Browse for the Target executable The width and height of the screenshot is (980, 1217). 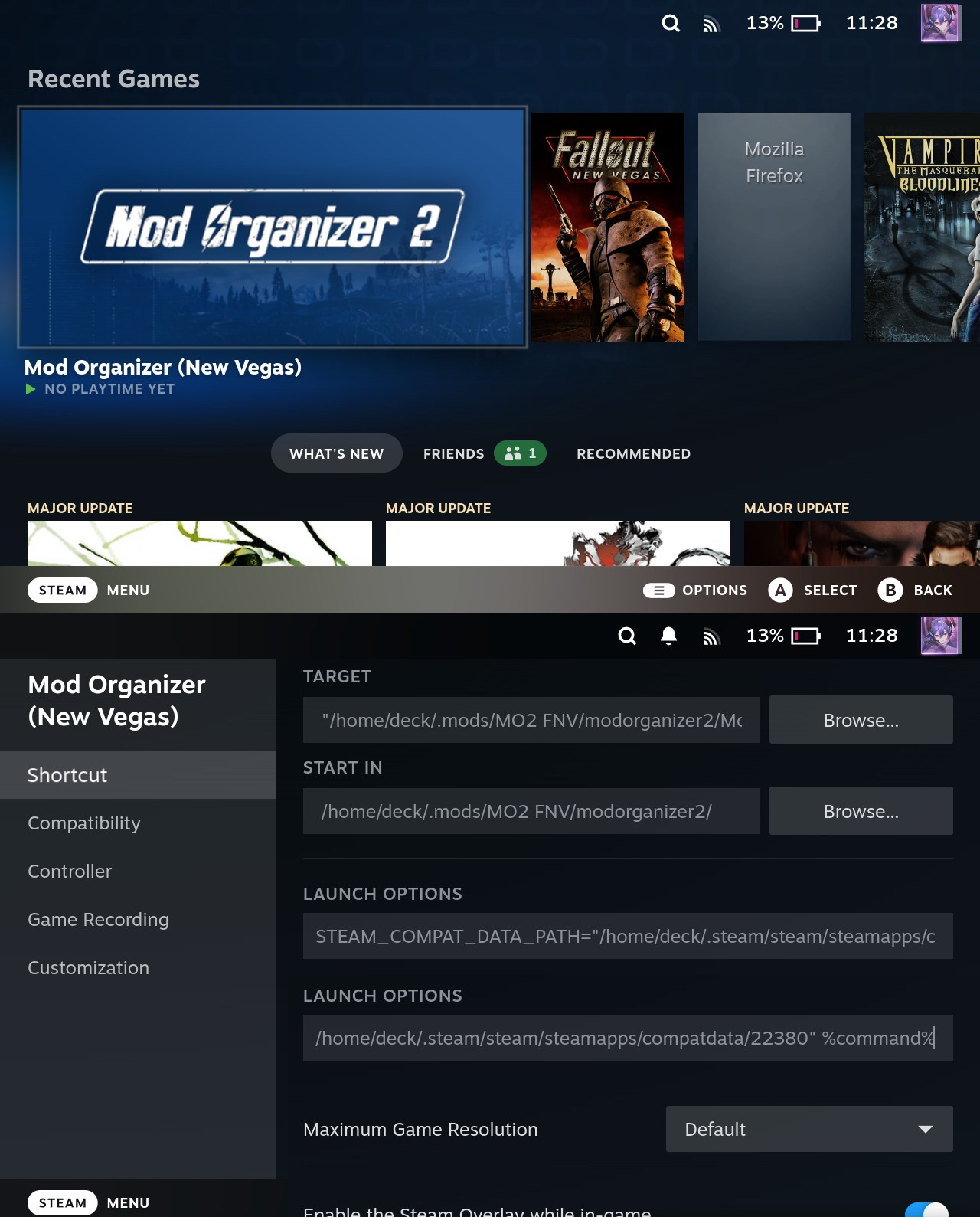pos(861,720)
